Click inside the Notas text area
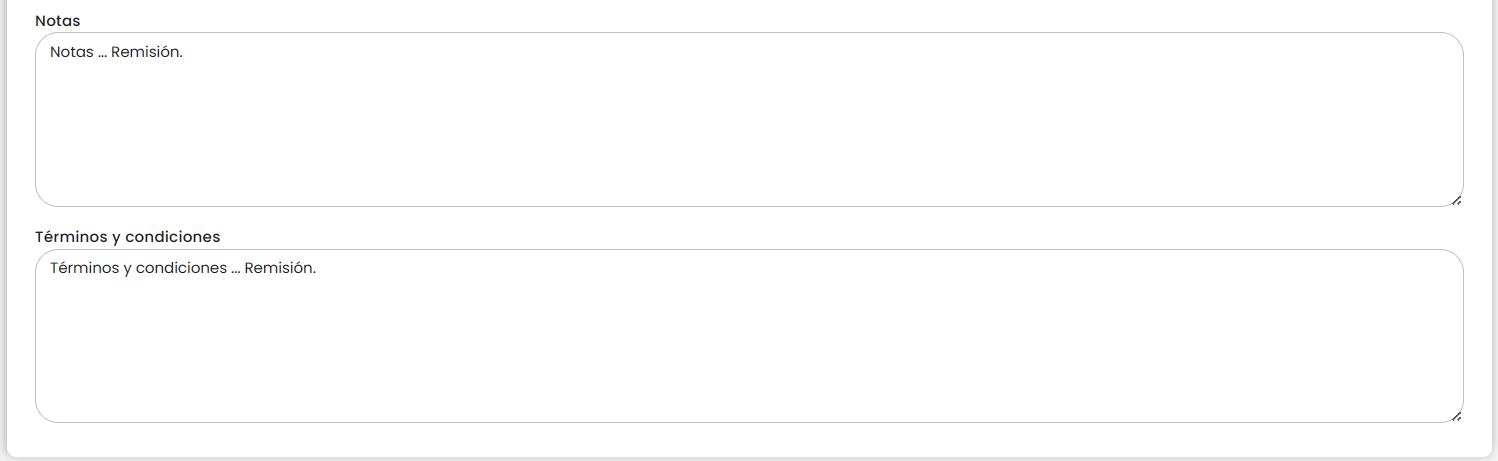The width and height of the screenshot is (1498, 461). [749, 120]
